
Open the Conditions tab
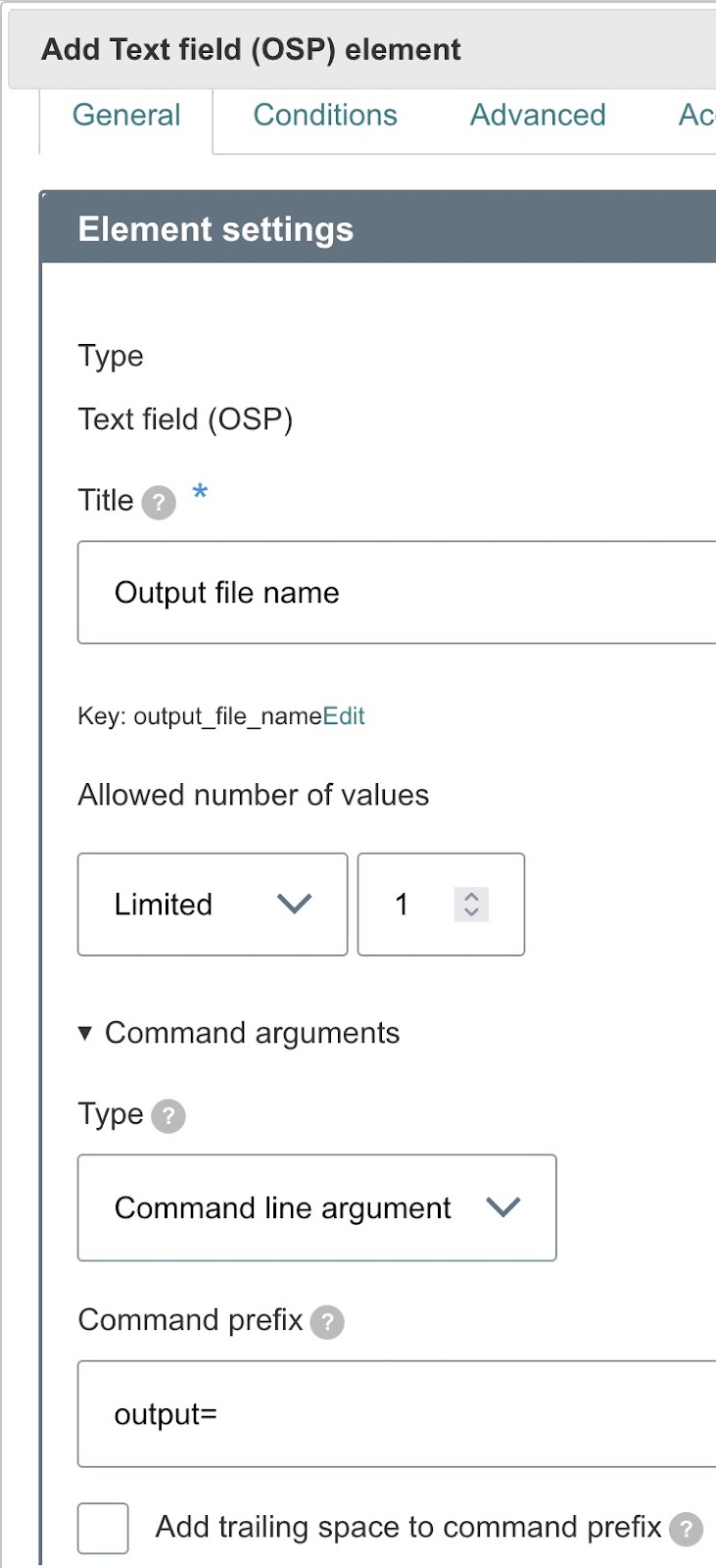tap(325, 116)
